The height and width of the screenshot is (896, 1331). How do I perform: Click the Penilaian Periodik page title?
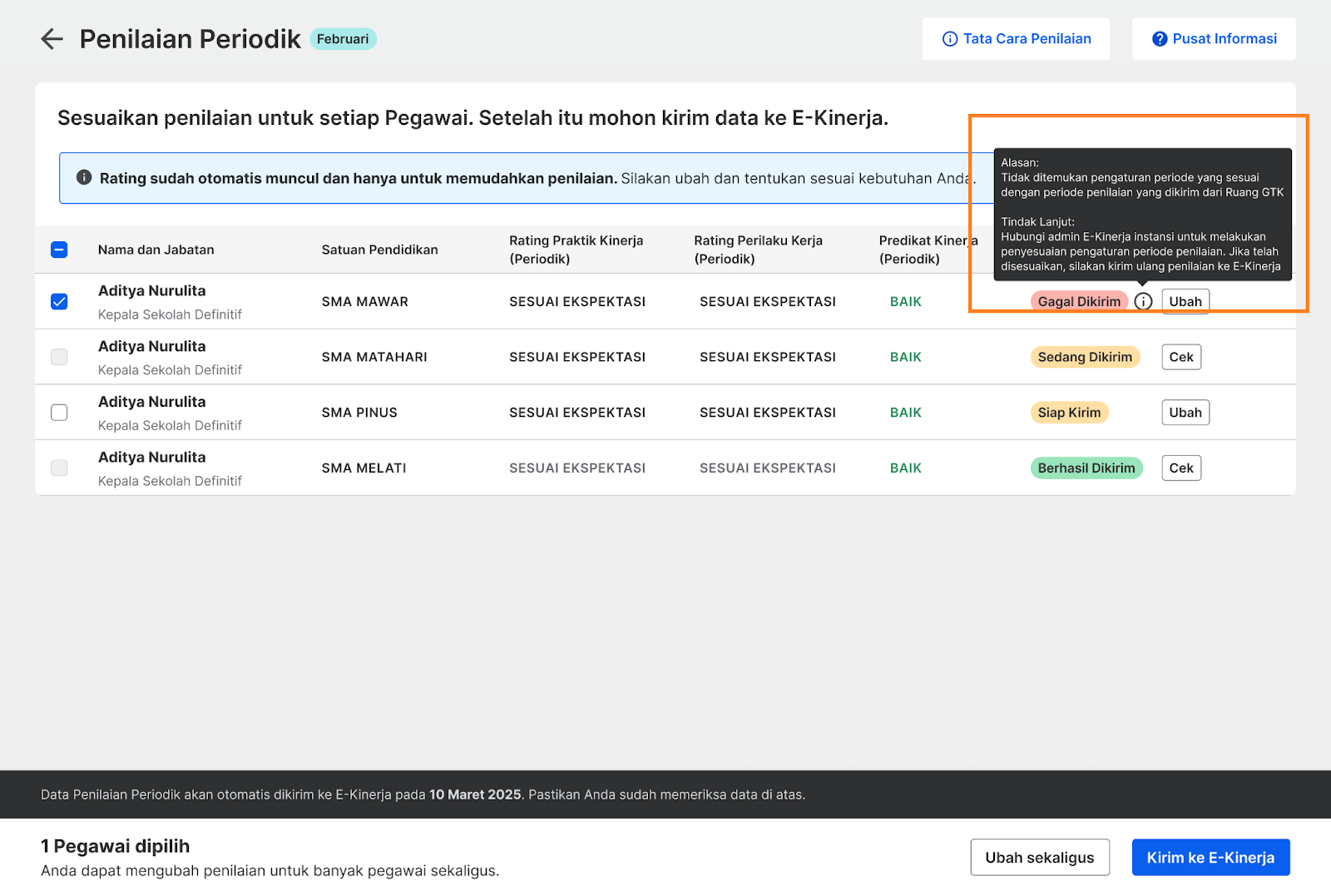190,39
